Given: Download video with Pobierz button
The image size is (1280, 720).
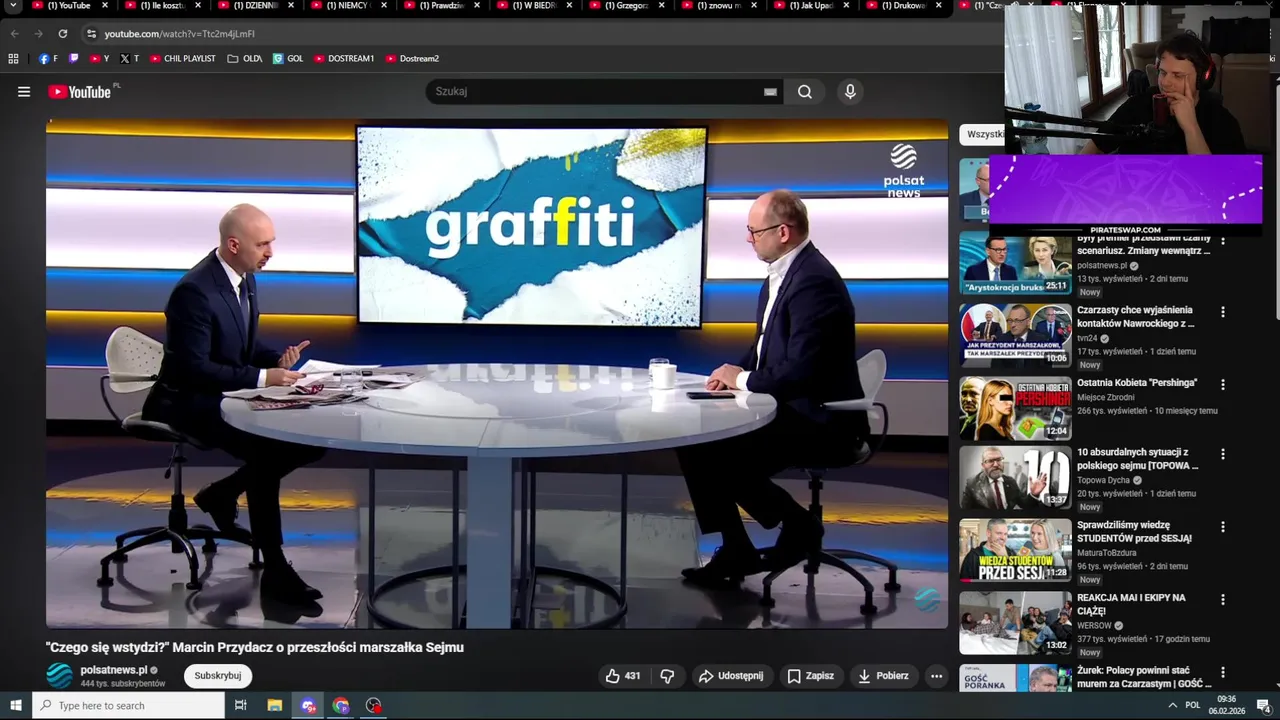Looking at the screenshot, I should (884, 676).
